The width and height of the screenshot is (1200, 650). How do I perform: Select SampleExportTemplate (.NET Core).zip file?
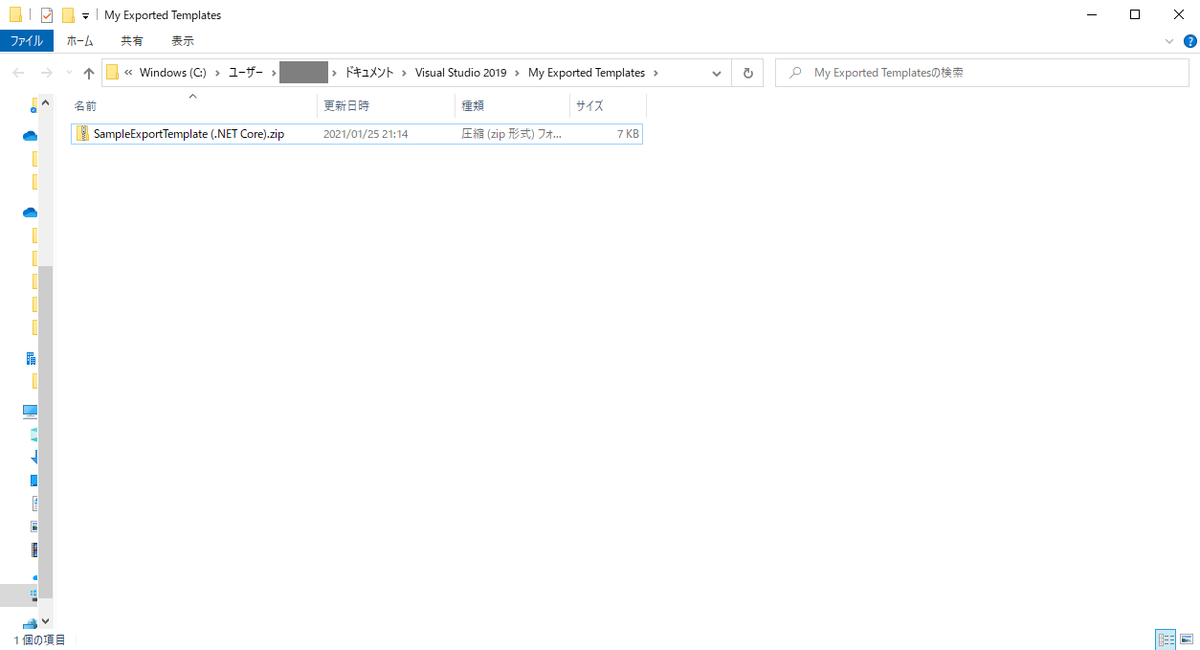(x=356, y=134)
